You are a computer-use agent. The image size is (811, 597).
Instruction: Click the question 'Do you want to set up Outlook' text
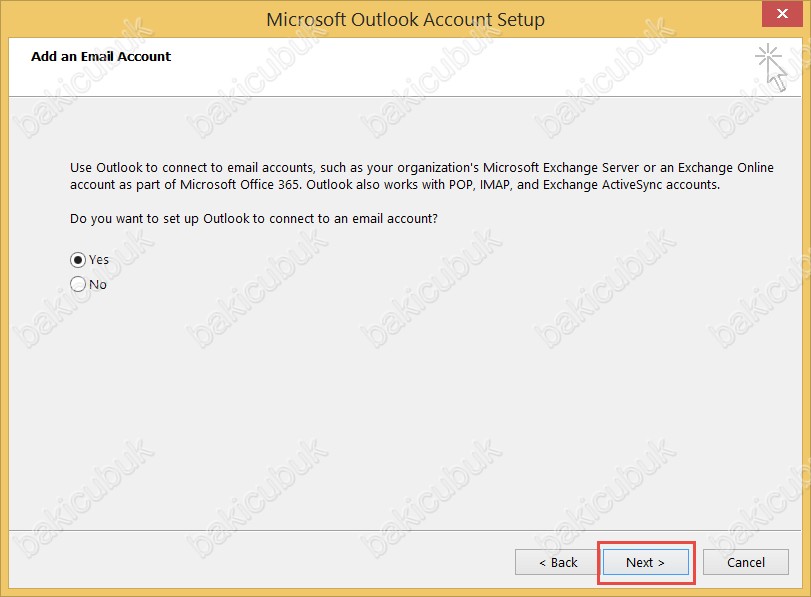(x=253, y=219)
